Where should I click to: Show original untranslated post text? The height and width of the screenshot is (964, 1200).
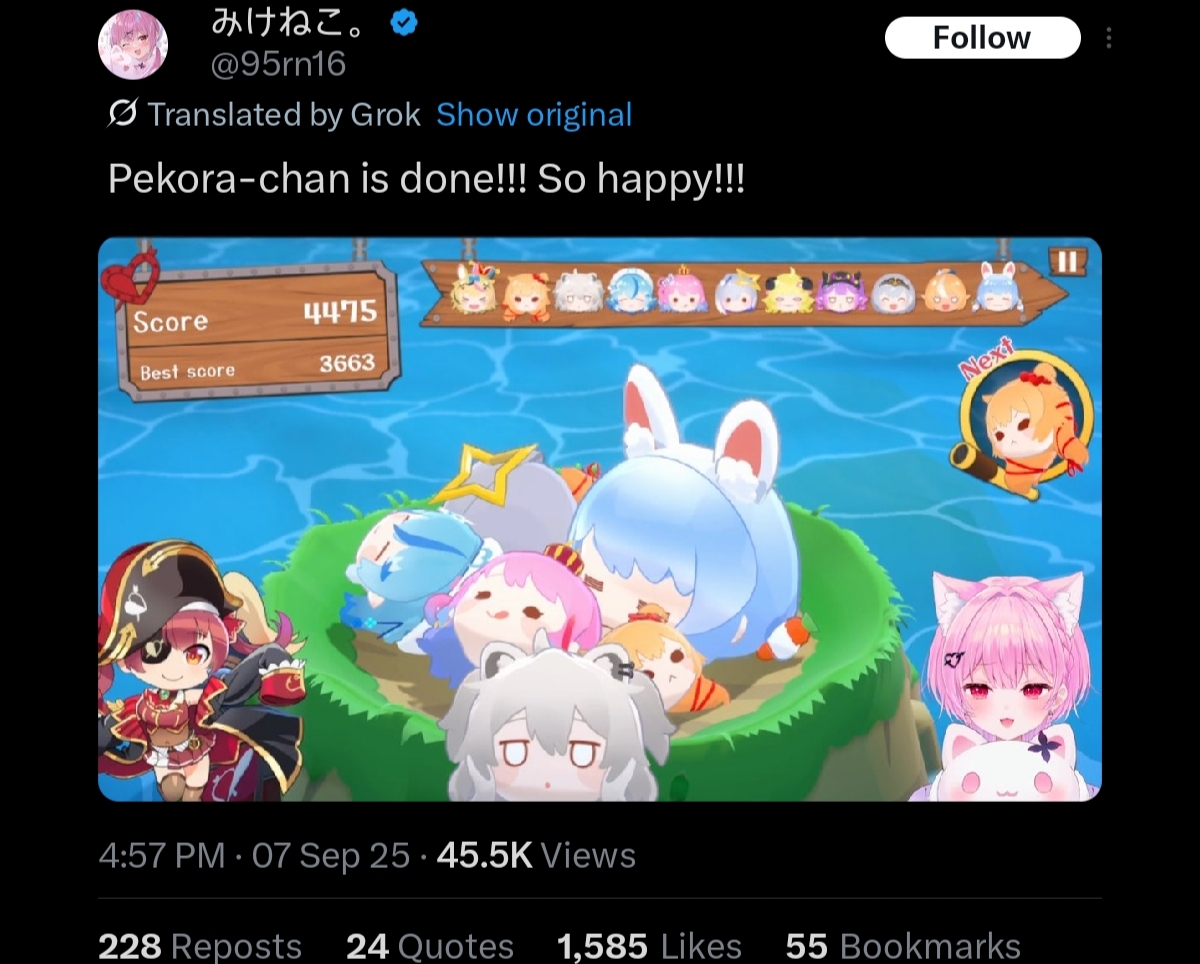pyautogui.click(x=534, y=115)
